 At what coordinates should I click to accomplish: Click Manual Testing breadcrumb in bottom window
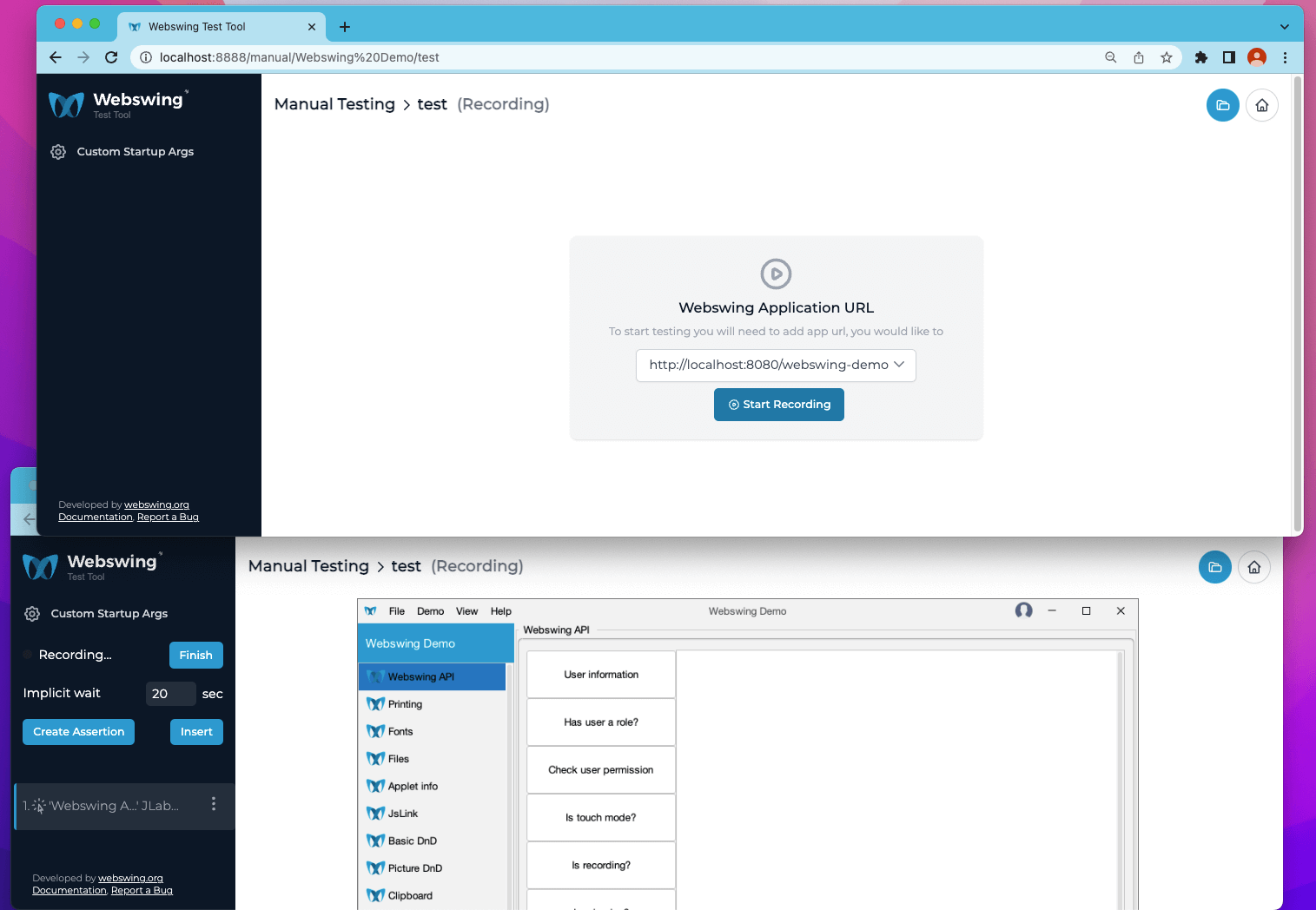(x=308, y=566)
